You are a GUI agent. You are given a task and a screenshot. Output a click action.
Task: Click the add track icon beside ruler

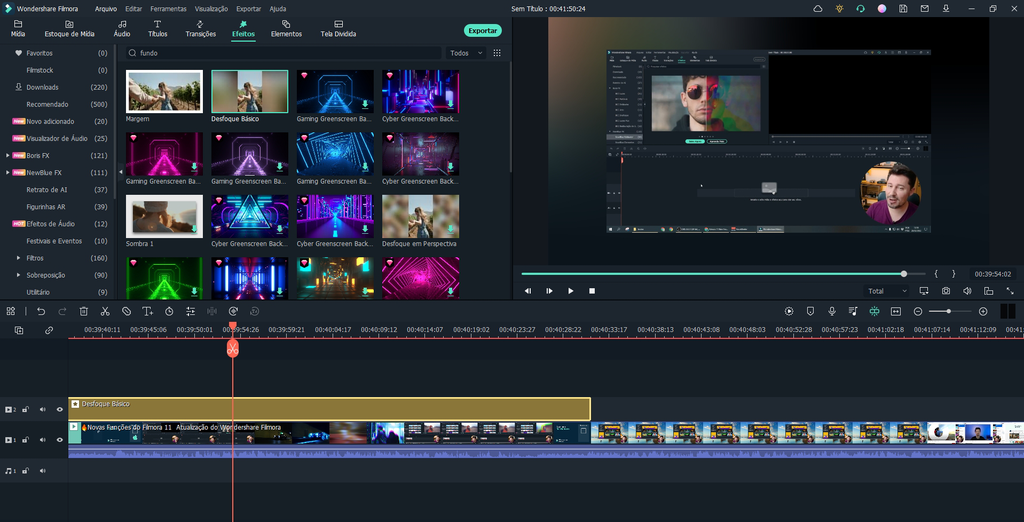coord(19,331)
